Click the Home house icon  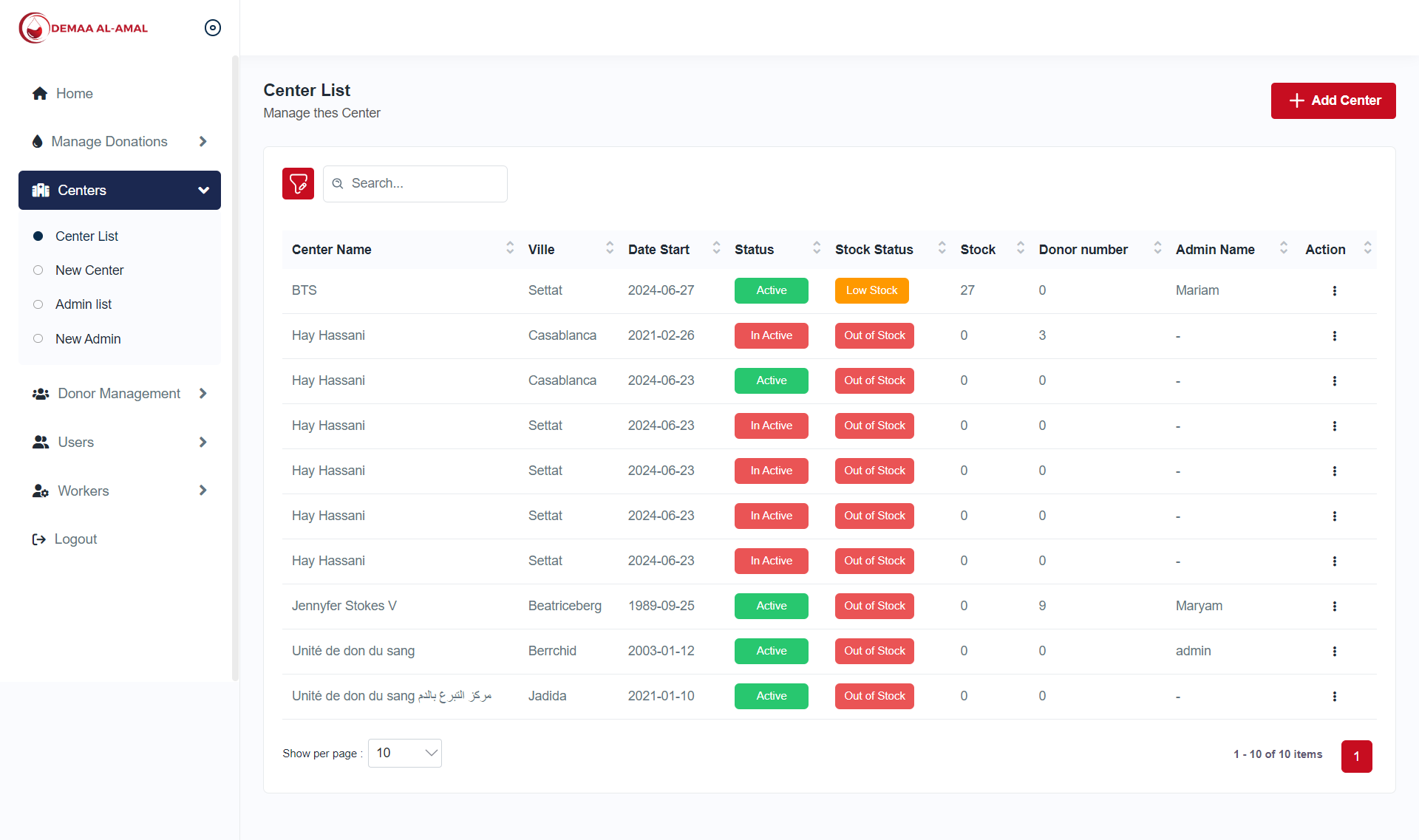coord(40,94)
